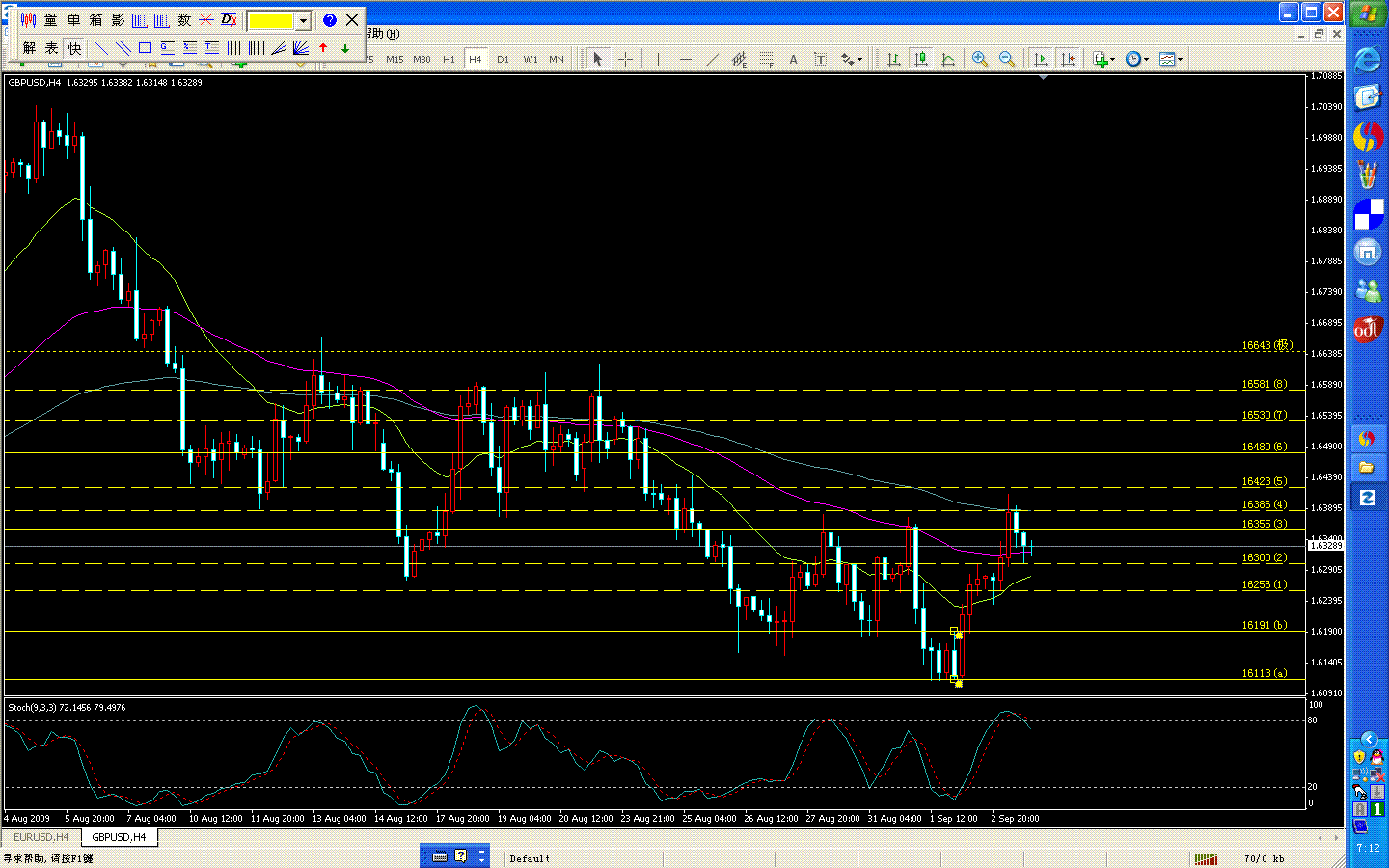Select the parallel channel lines tool
Image resolution: width=1389 pixels, height=868 pixels.
(x=123, y=47)
